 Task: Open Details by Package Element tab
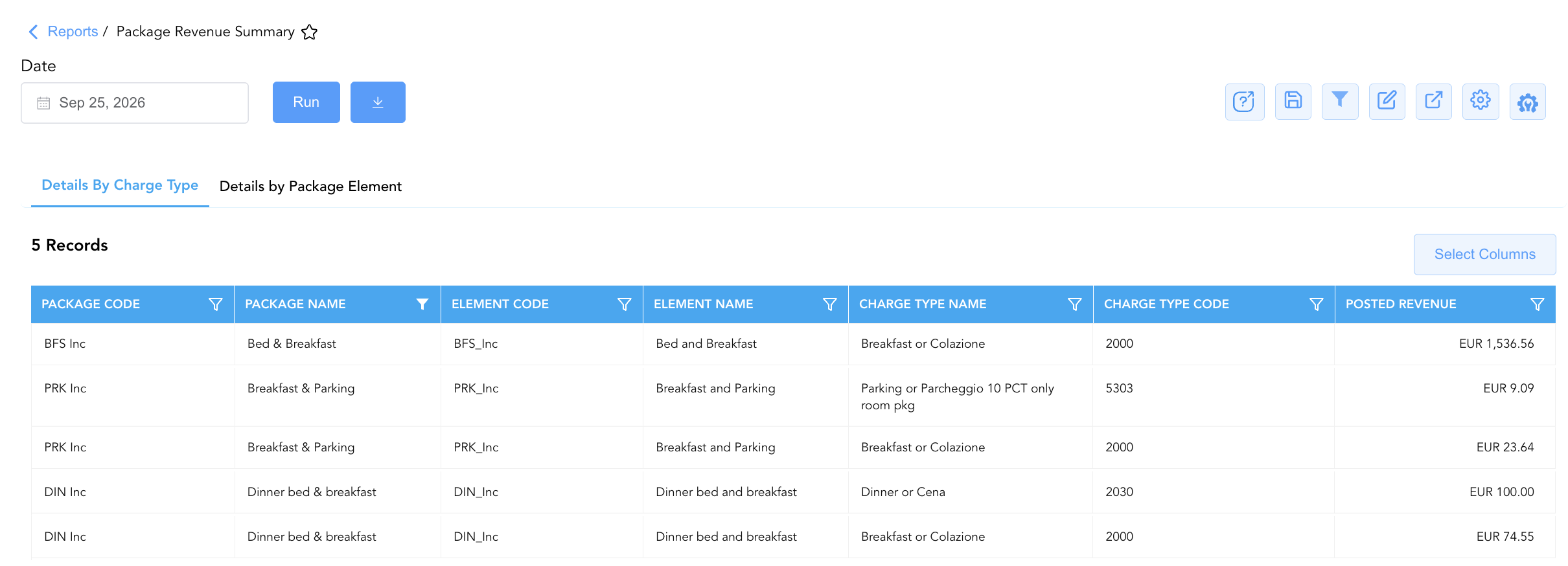(310, 187)
